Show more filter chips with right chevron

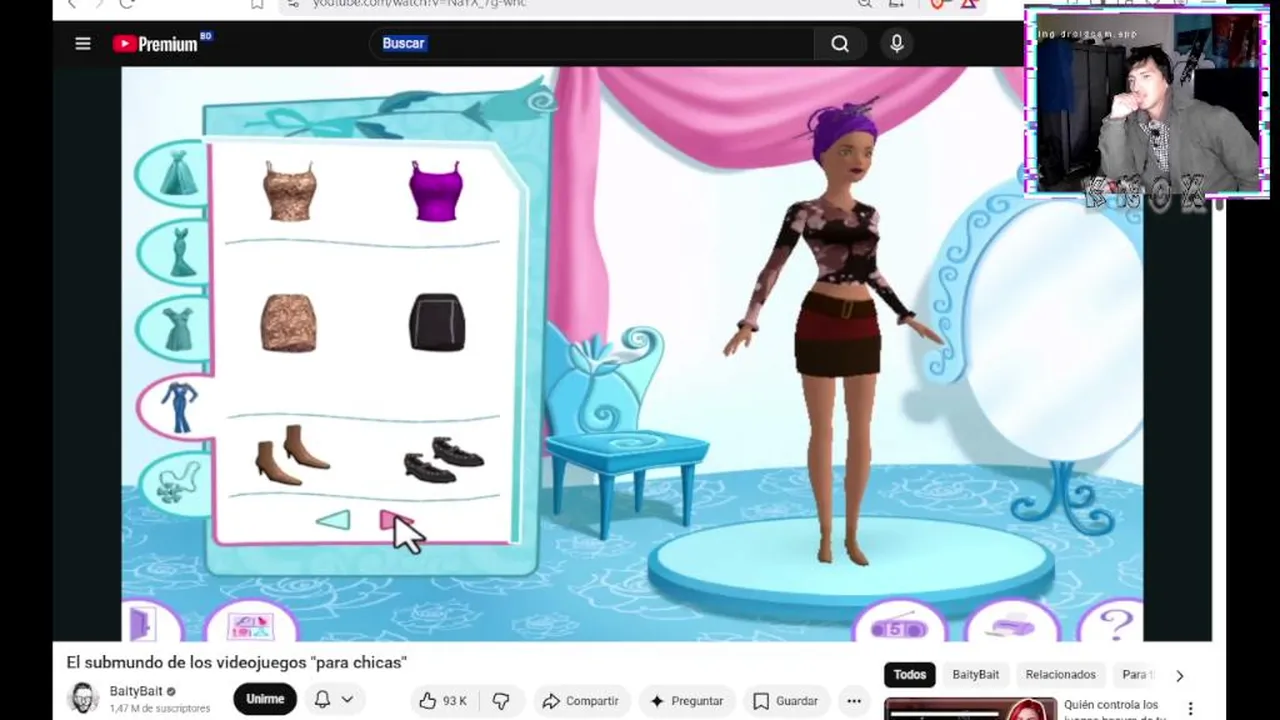pos(1179,676)
